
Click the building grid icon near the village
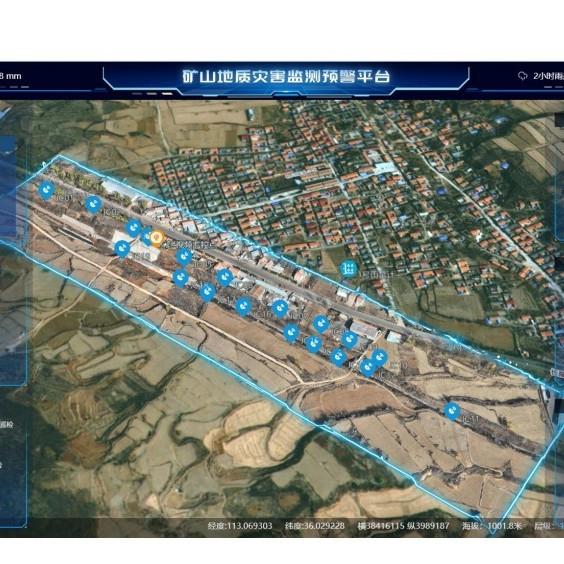point(349,269)
